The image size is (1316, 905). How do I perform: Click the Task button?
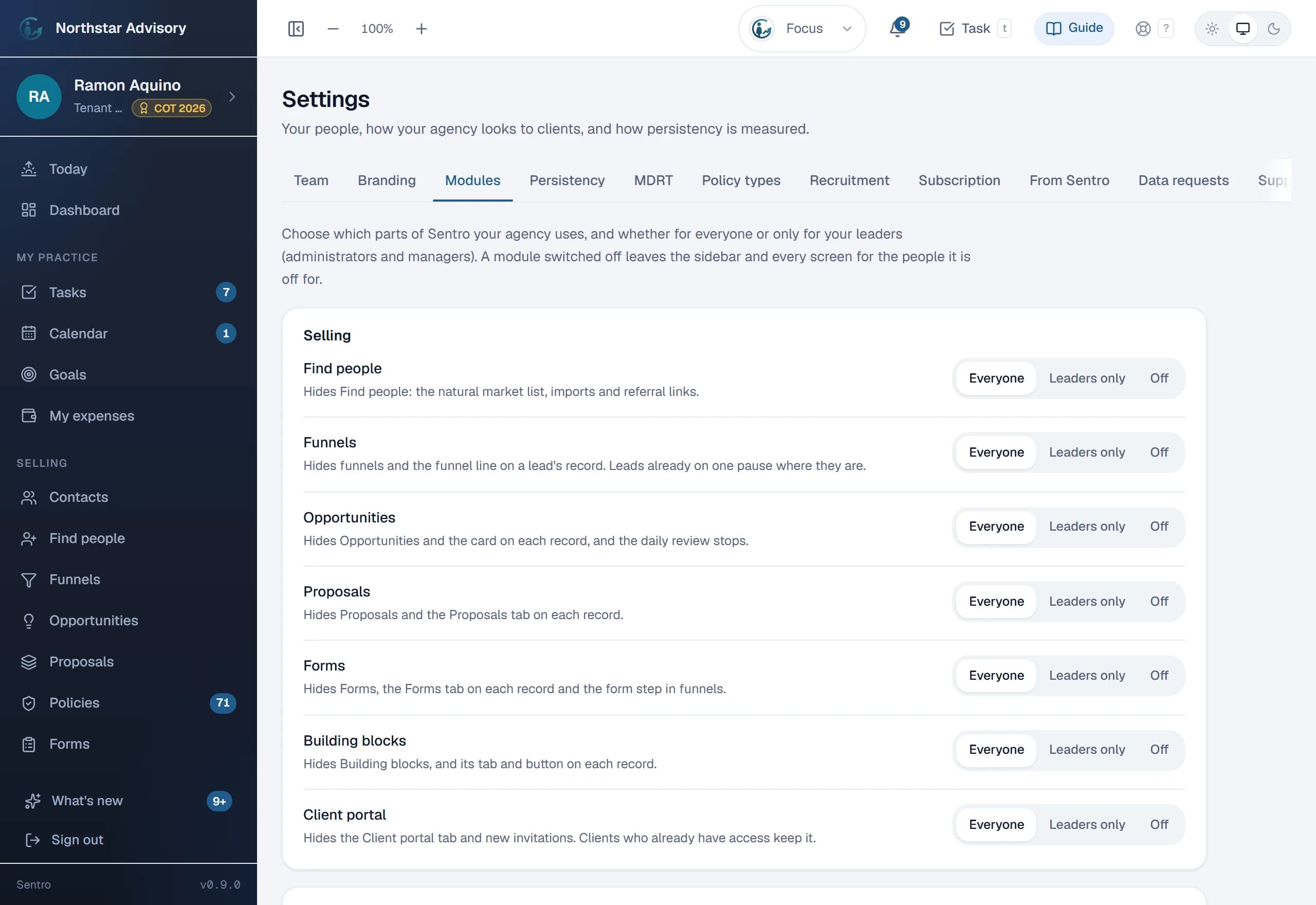click(x=975, y=28)
